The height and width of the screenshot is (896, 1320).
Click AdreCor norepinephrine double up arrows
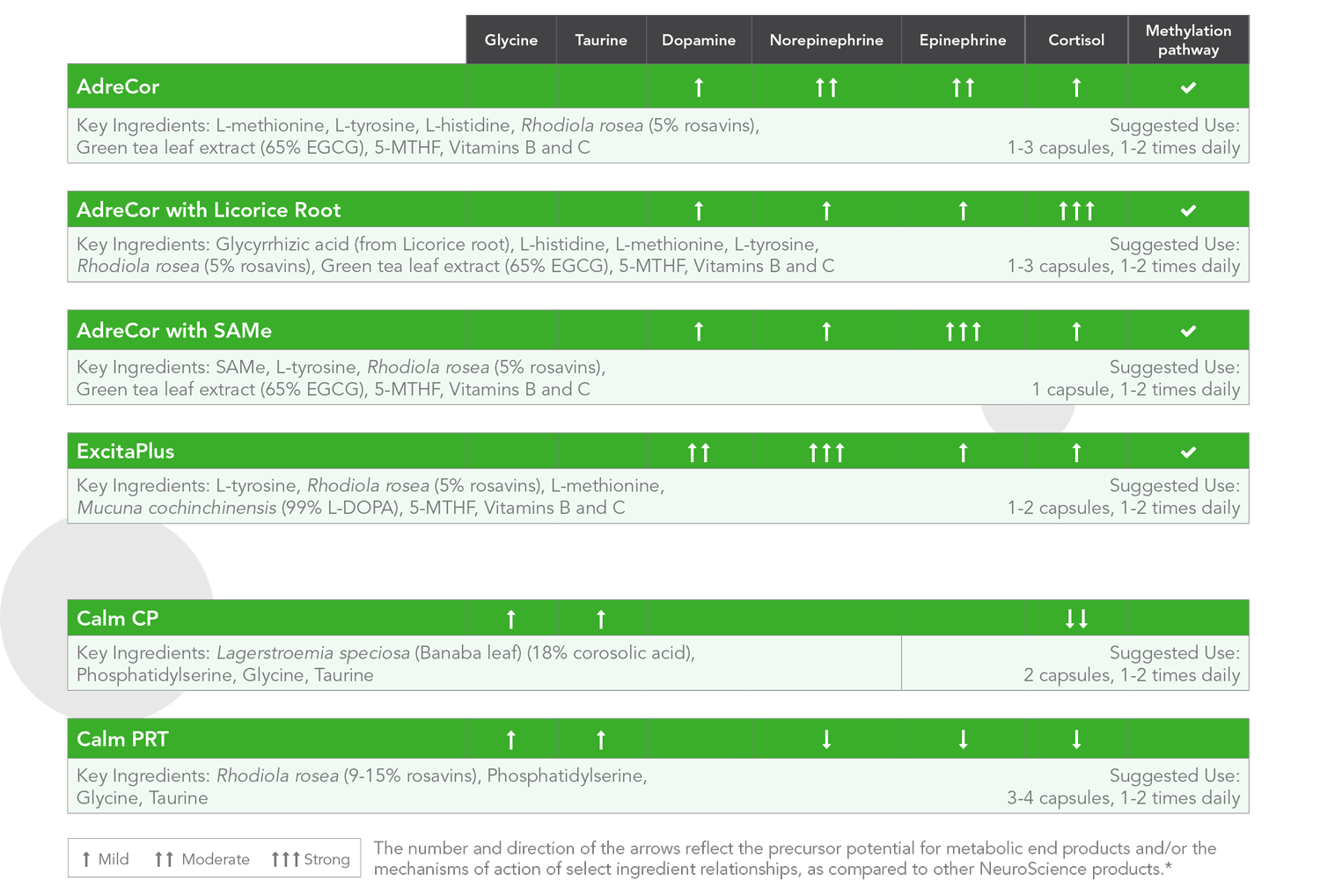pos(826,87)
